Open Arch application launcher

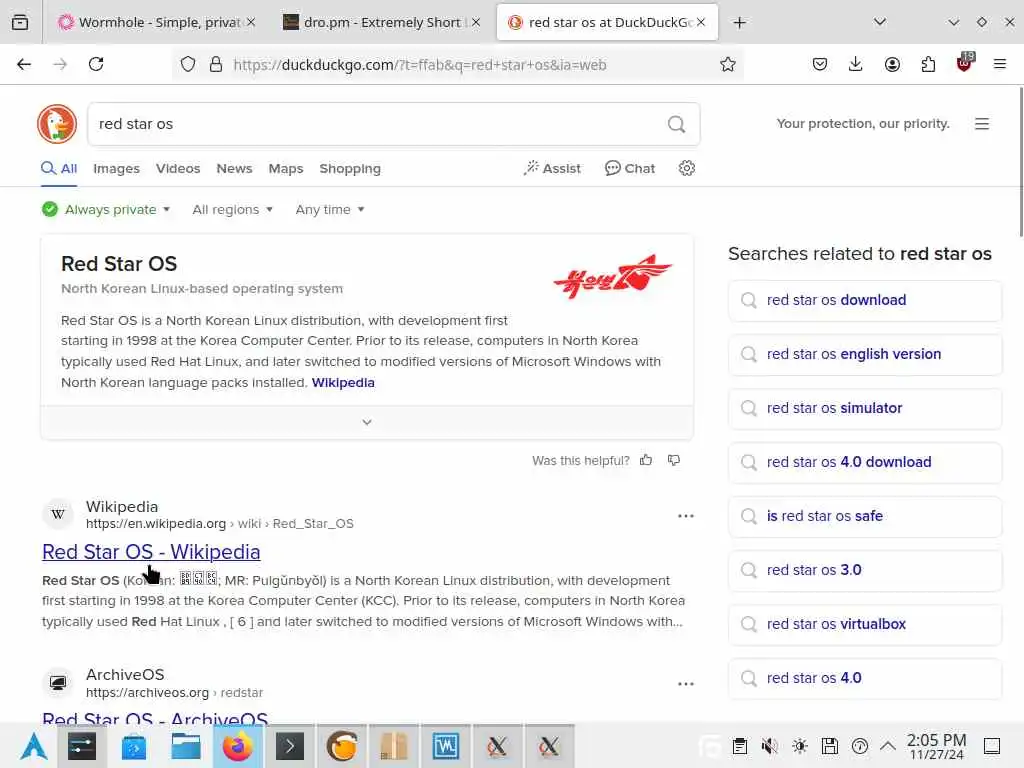click(x=34, y=746)
